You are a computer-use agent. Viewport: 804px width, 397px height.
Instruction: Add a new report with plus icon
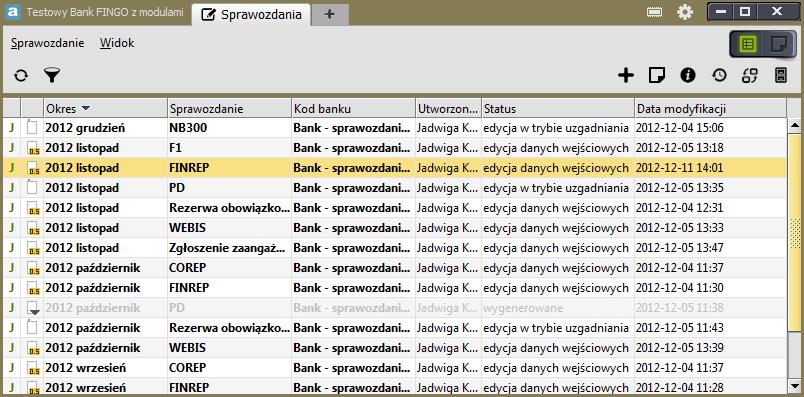[x=626, y=75]
